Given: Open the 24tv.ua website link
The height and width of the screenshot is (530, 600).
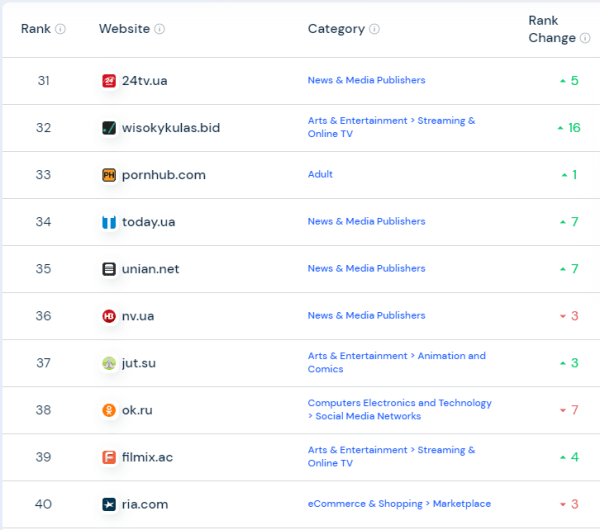Looking at the screenshot, I should coord(145,80).
